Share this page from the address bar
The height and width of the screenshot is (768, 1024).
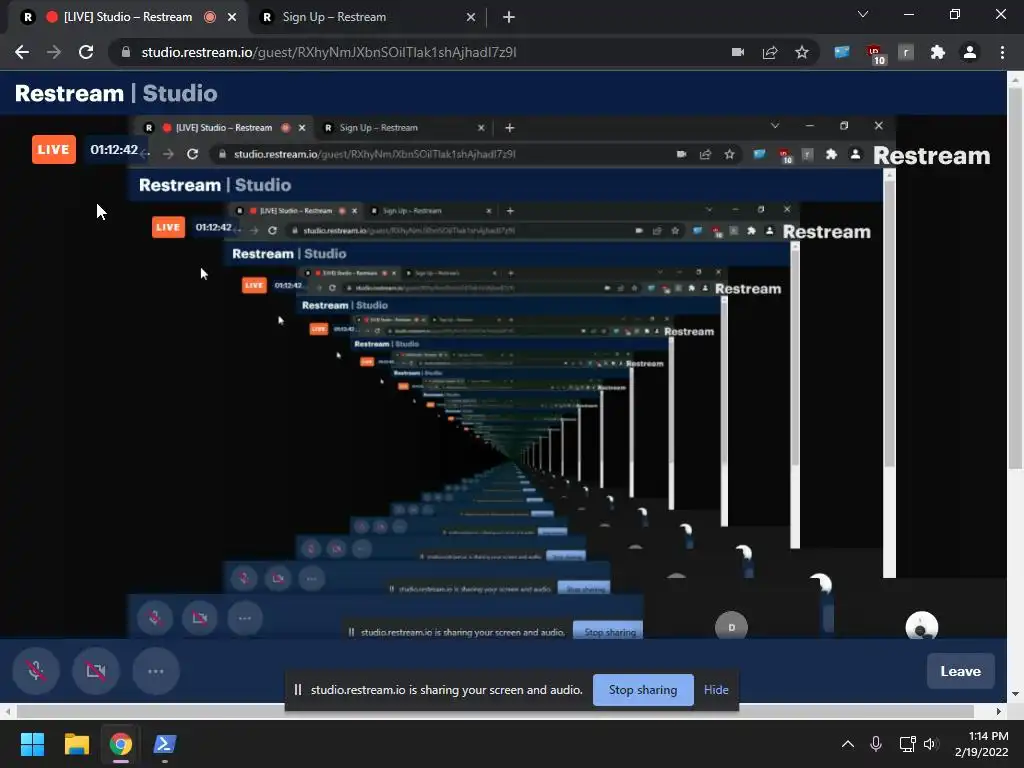tap(770, 52)
